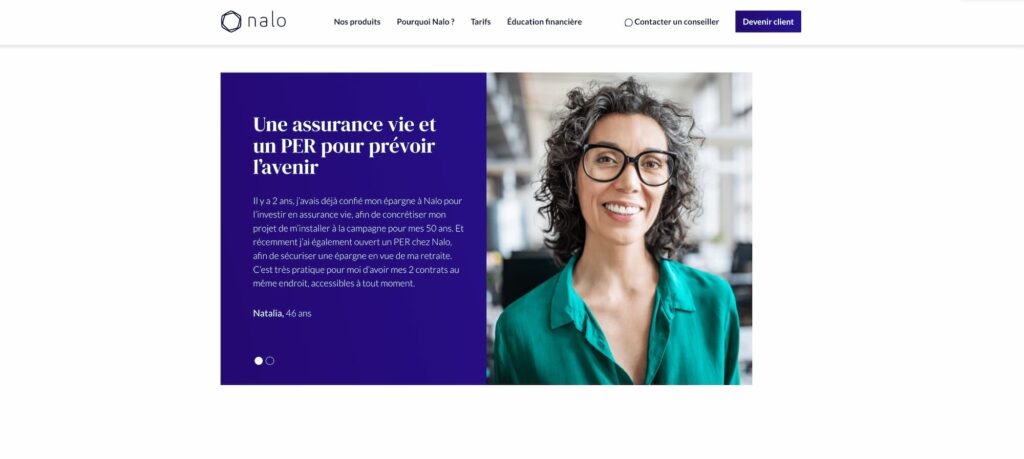Click the nalo wordmark text
This screenshot has height=459, width=1024.
[267, 21]
